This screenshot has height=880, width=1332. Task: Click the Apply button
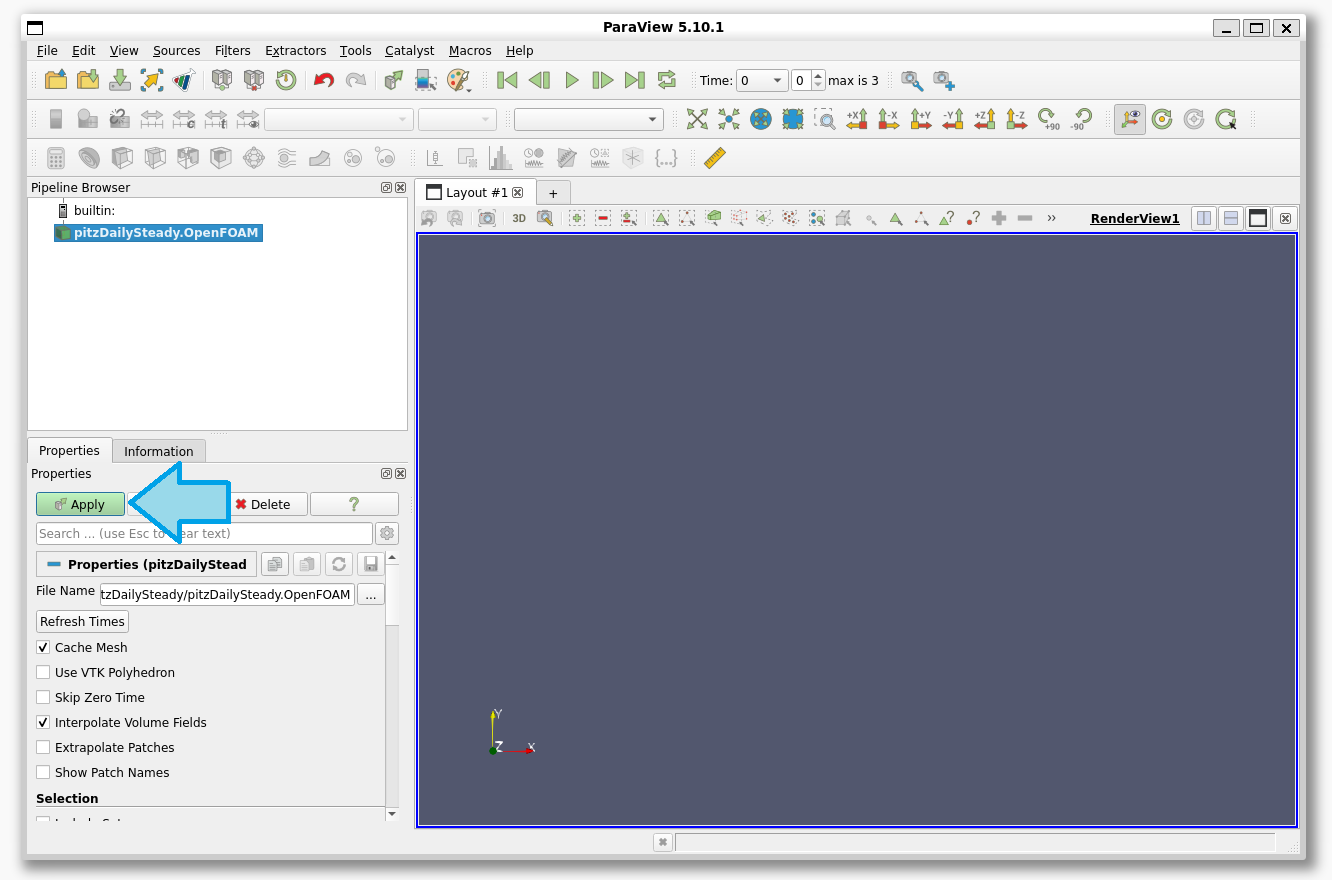click(80, 505)
